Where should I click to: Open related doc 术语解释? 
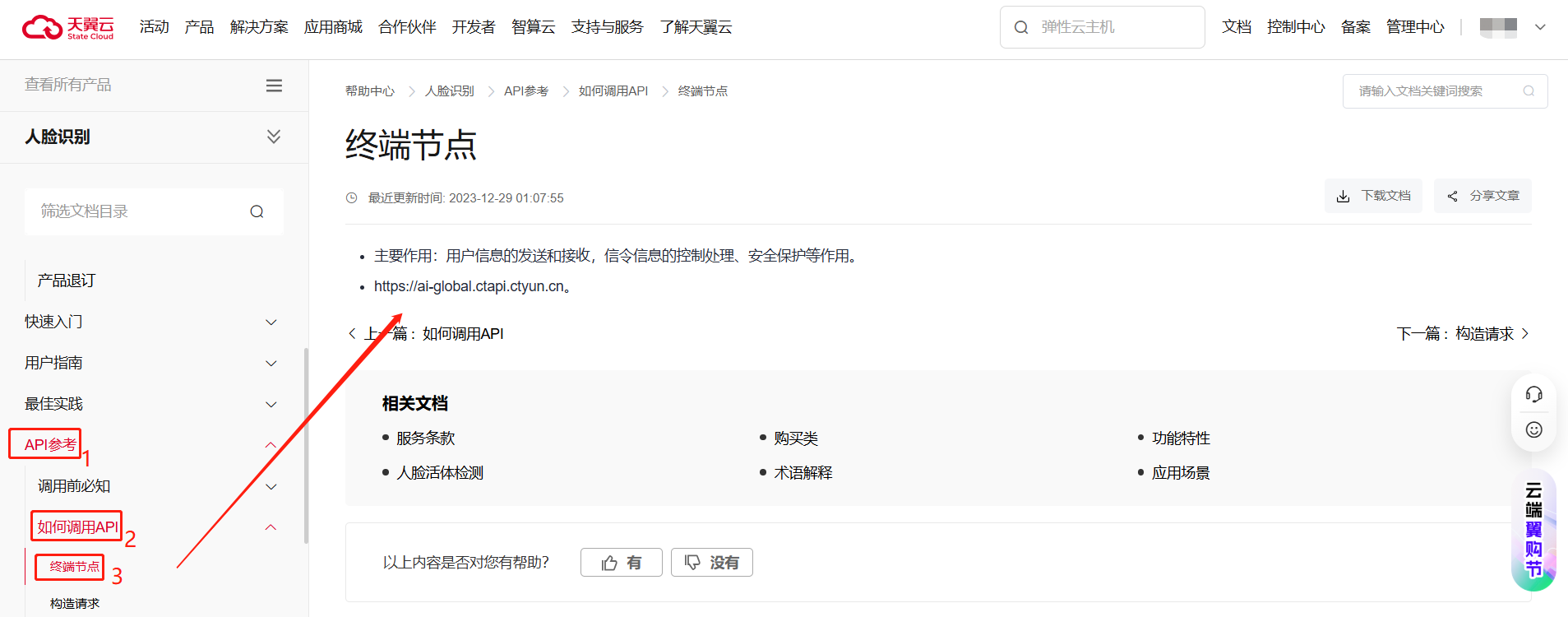click(803, 473)
